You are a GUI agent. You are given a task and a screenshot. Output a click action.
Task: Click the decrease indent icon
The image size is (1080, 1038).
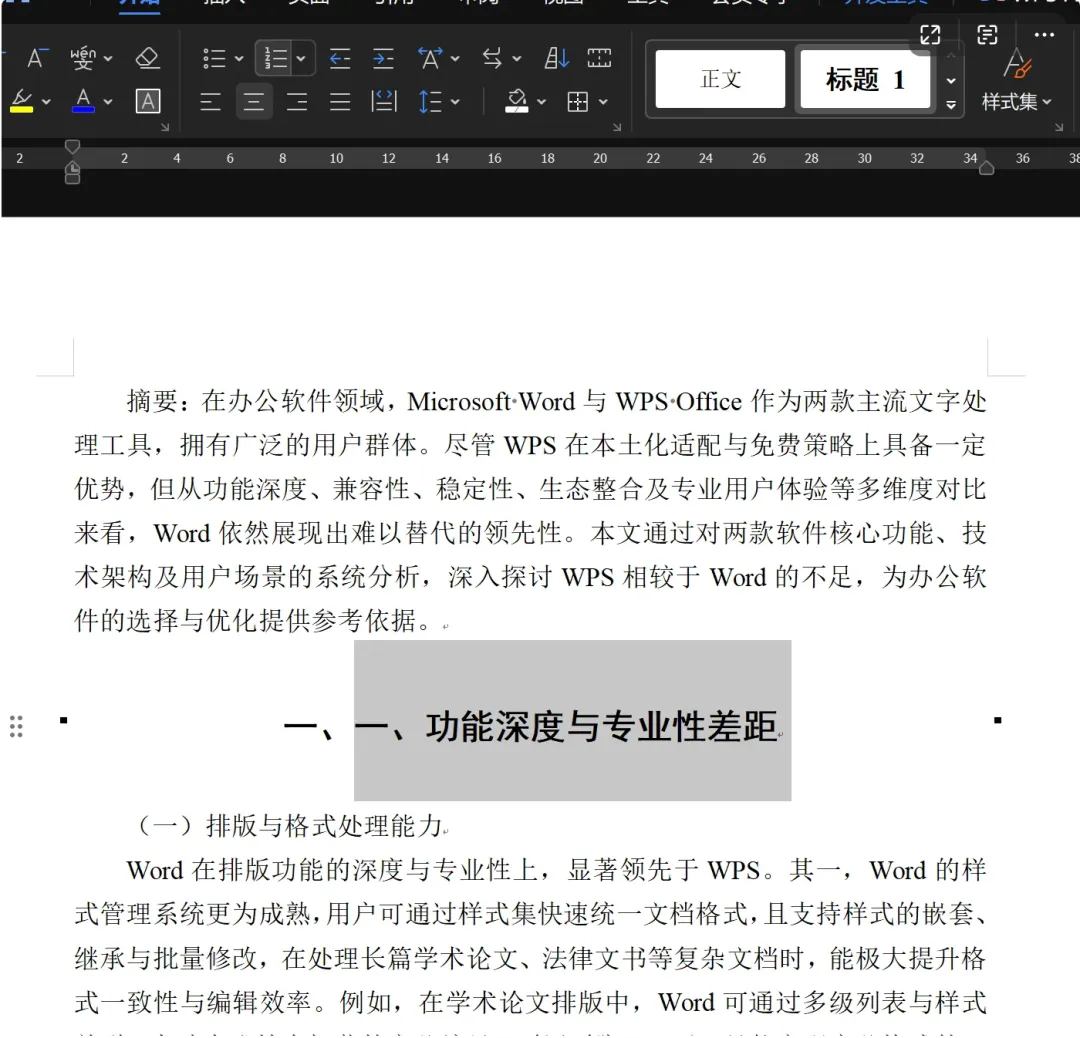340,59
